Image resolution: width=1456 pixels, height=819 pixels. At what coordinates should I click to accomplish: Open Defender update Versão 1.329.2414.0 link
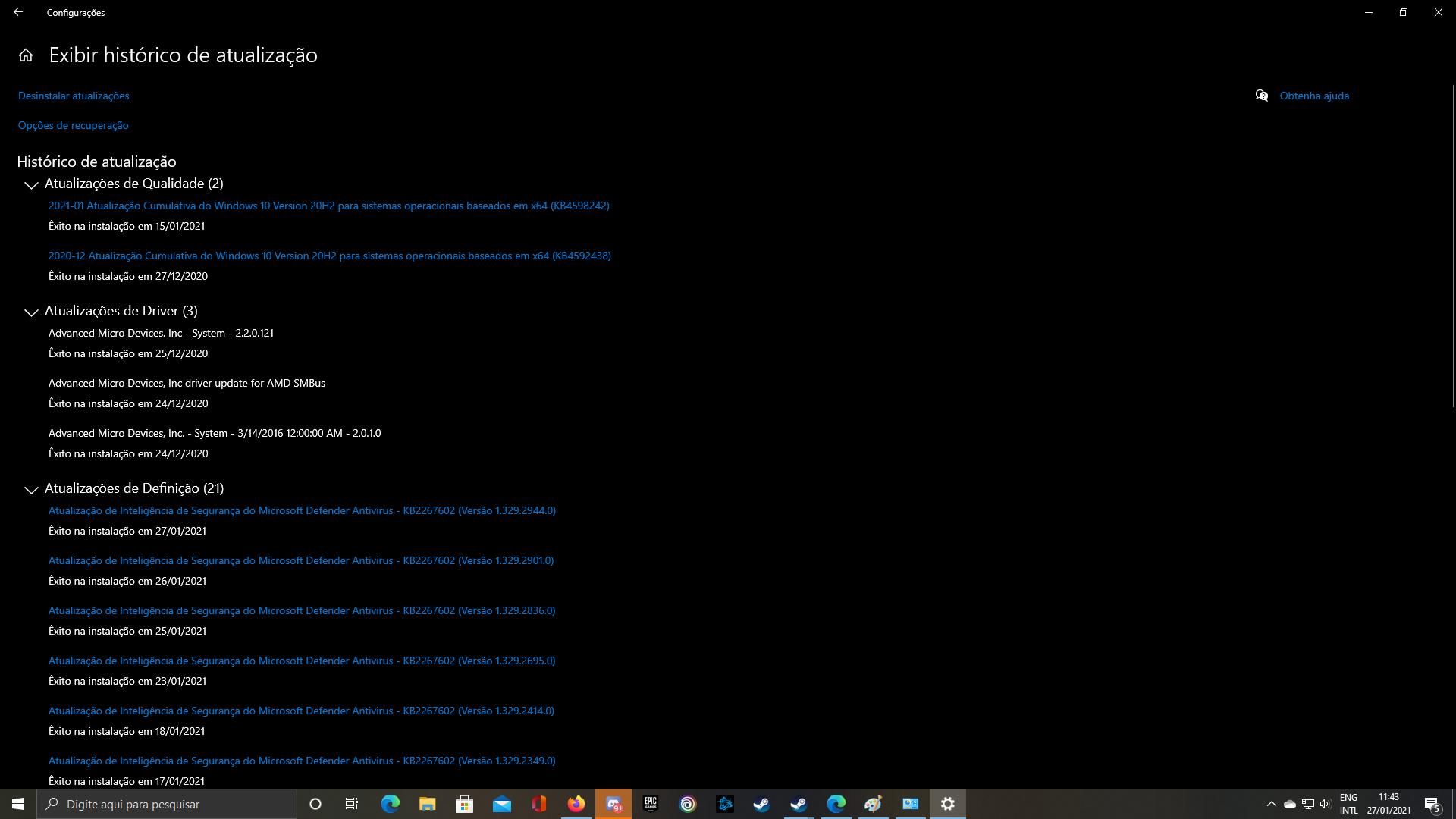(x=301, y=711)
